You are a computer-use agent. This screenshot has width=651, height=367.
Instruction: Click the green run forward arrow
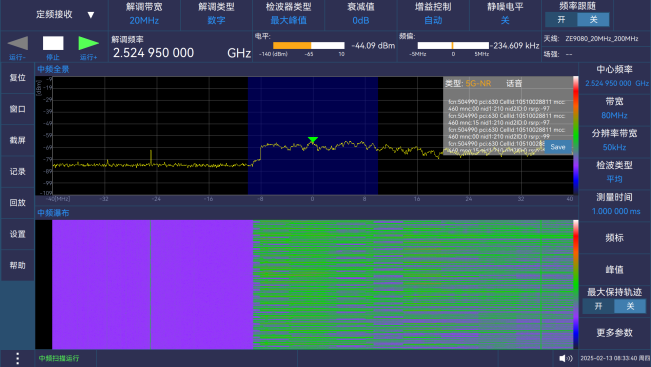click(x=88, y=43)
